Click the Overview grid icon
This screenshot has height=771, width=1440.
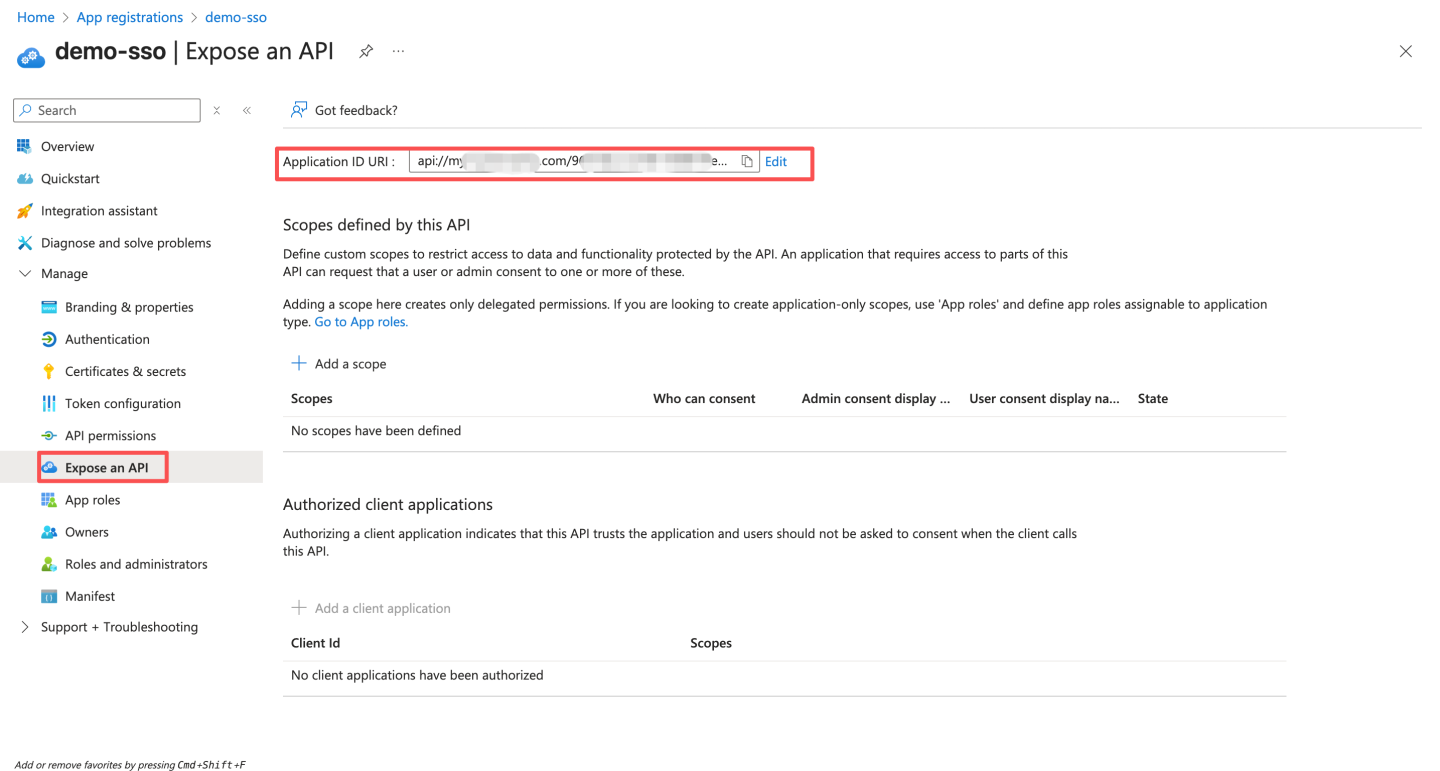pyautogui.click(x=25, y=146)
